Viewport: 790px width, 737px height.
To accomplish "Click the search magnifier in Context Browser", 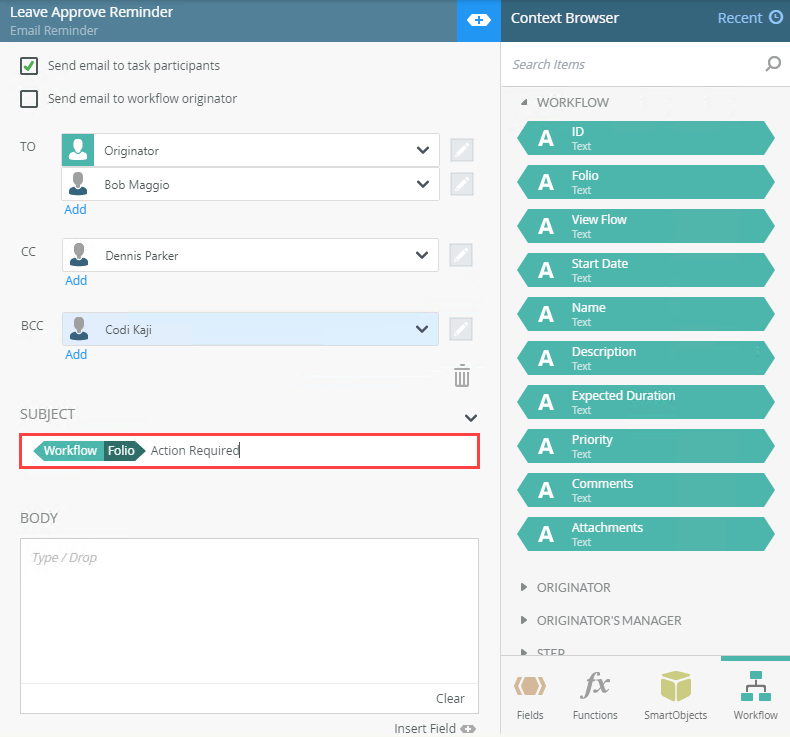I will click(x=772, y=64).
